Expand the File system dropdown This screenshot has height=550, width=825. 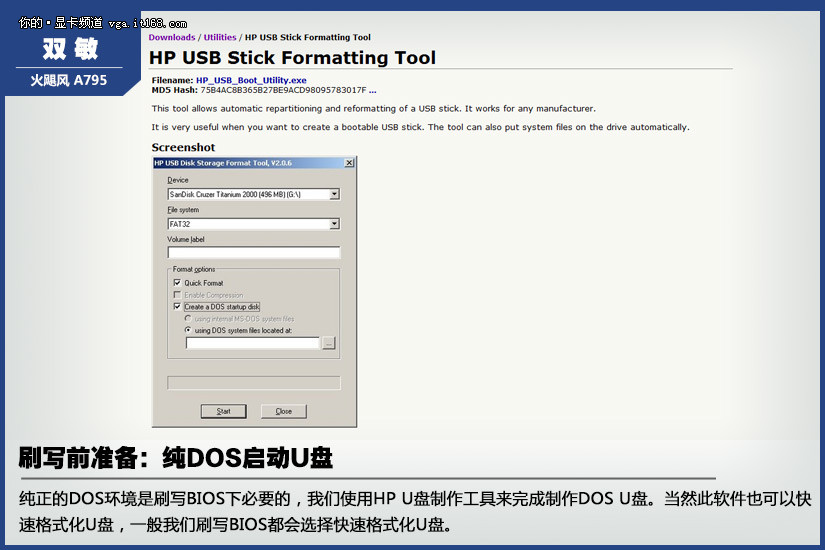(x=334, y=224)
